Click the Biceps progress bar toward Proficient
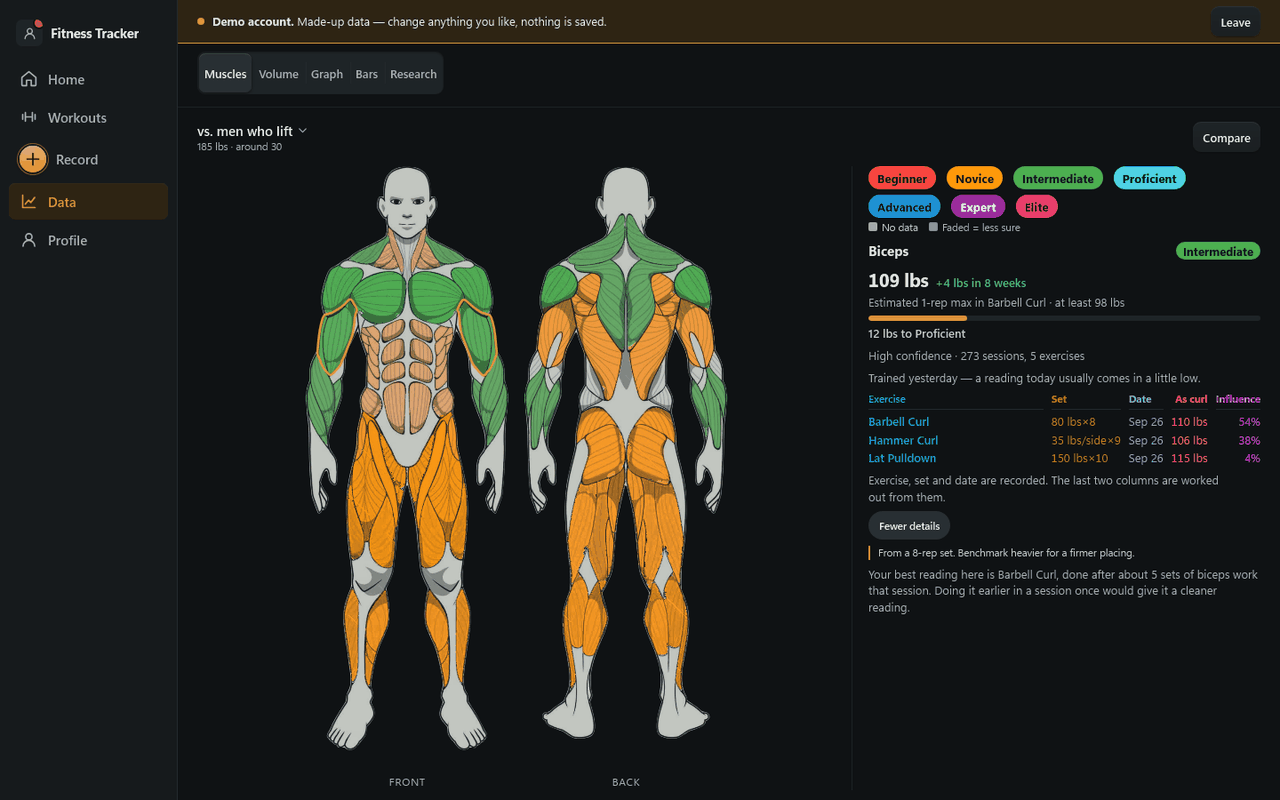1280x800 pixels. click(1064, 318)
